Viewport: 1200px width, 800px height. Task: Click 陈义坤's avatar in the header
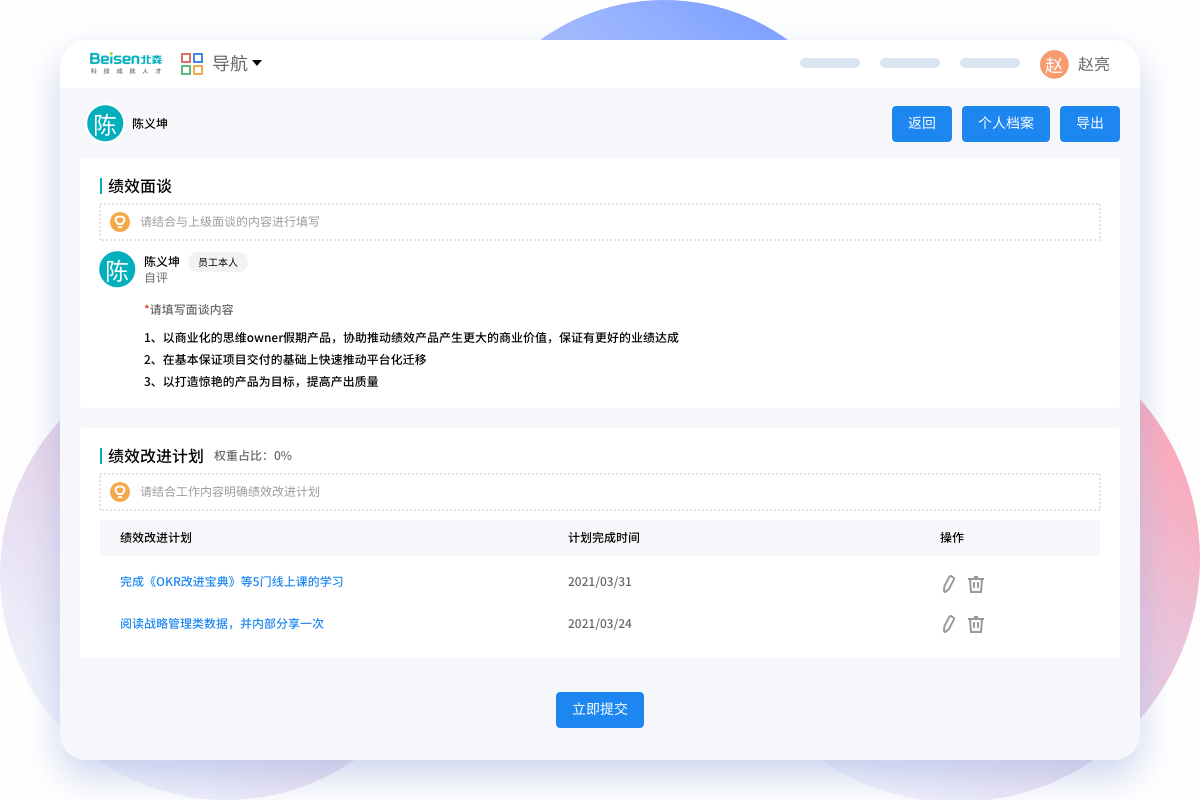tap(105, 123)
